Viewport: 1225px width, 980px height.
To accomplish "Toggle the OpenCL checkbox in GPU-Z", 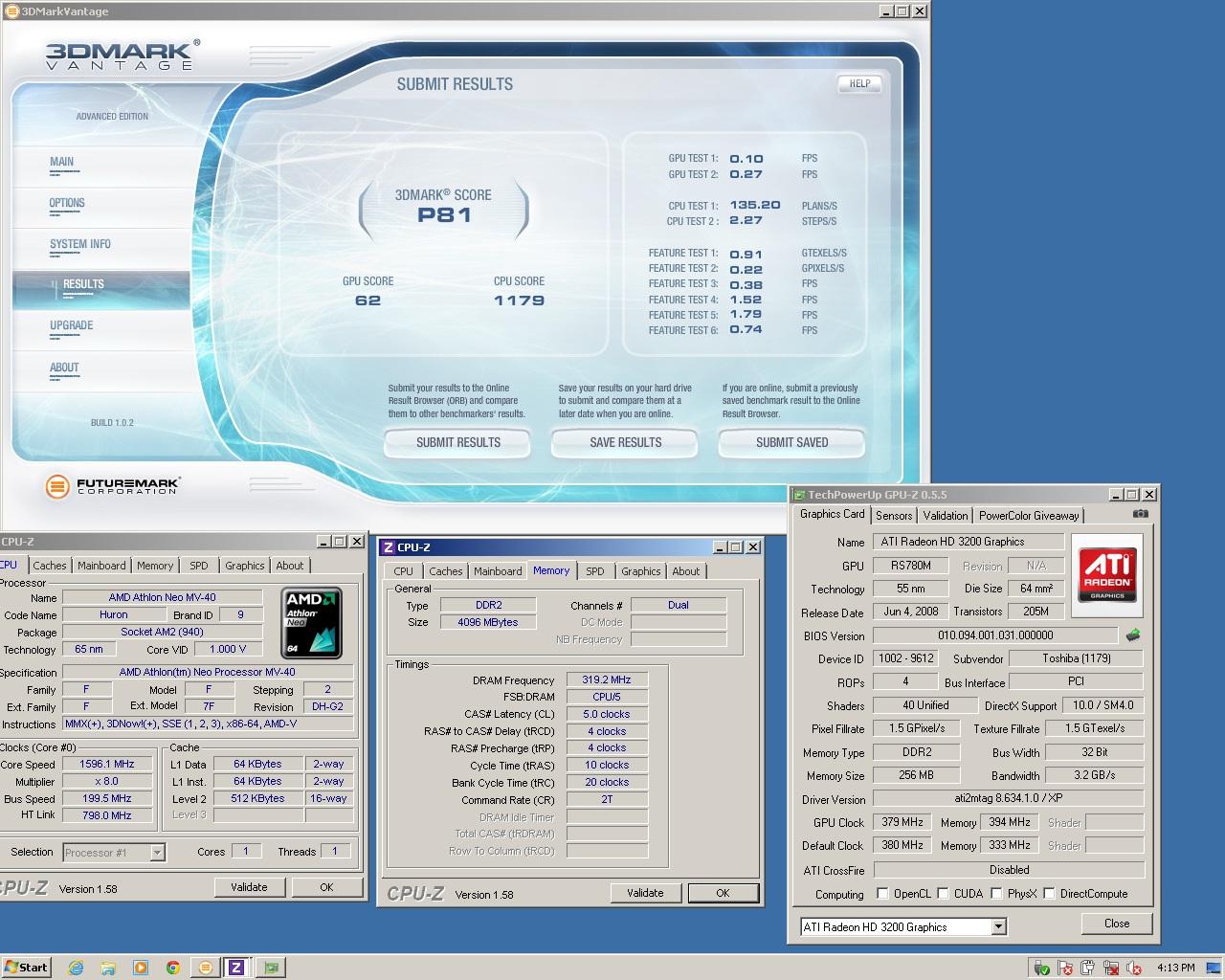I will (882, 894).
